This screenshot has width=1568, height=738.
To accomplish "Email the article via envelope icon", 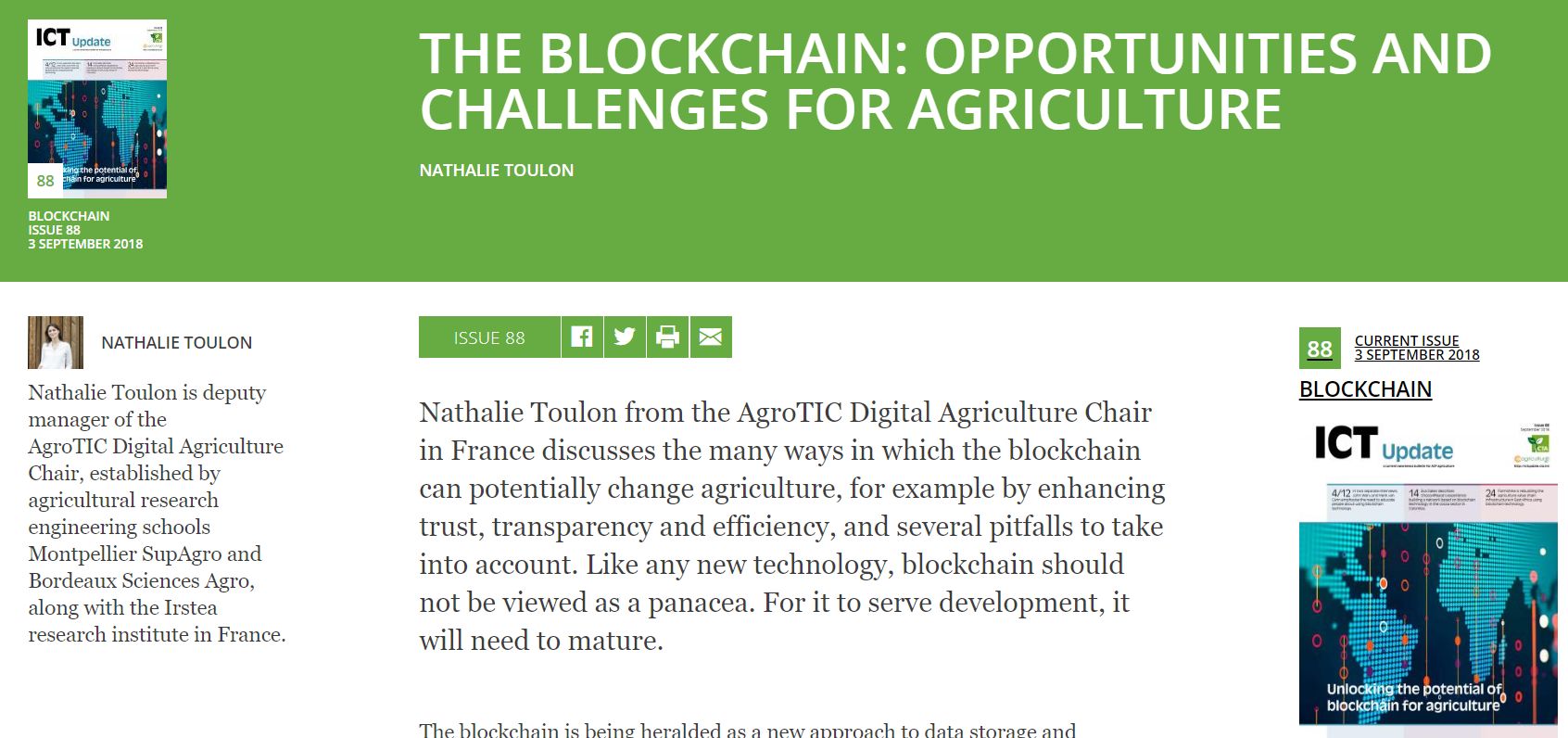I will (711, 337).
